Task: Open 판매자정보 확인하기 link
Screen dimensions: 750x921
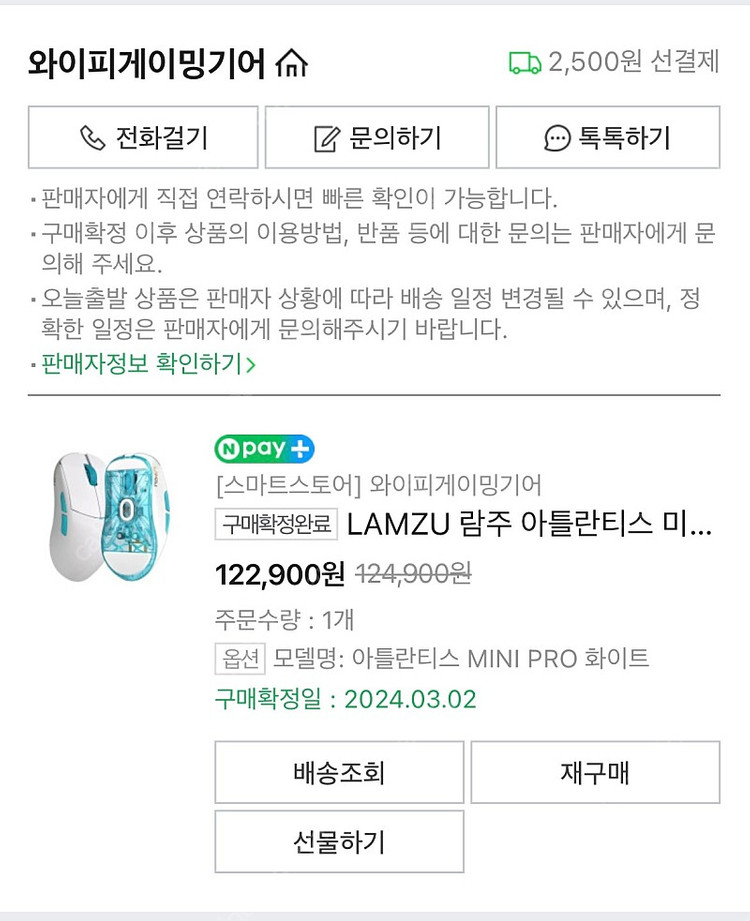Action: point(141,365)
